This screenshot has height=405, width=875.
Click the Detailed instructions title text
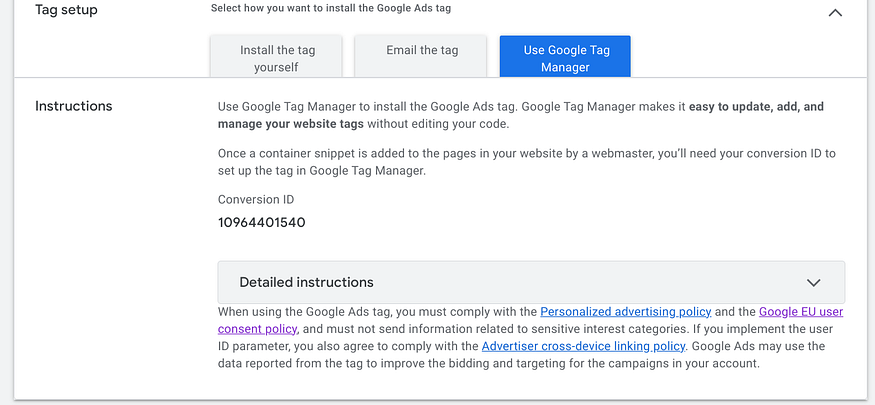point(306,282)
